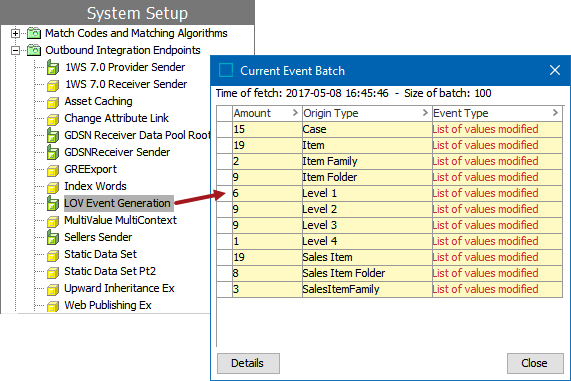Click the Sellers Sender endpoint icon
This screenshot has width=571, height=381.
53,237
